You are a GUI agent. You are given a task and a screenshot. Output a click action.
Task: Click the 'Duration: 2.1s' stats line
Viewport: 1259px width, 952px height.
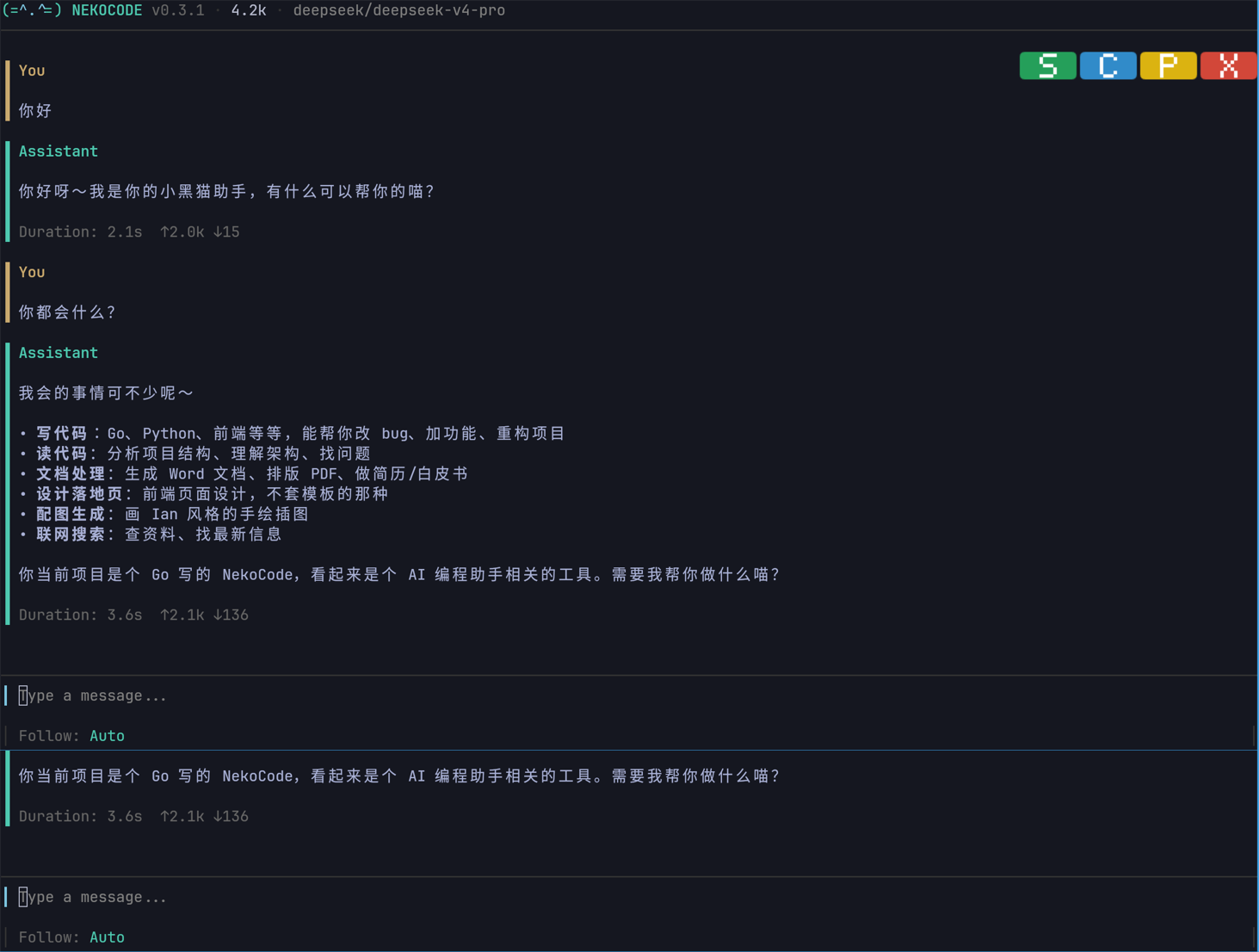pyautogui.click(x=129, y=232)
